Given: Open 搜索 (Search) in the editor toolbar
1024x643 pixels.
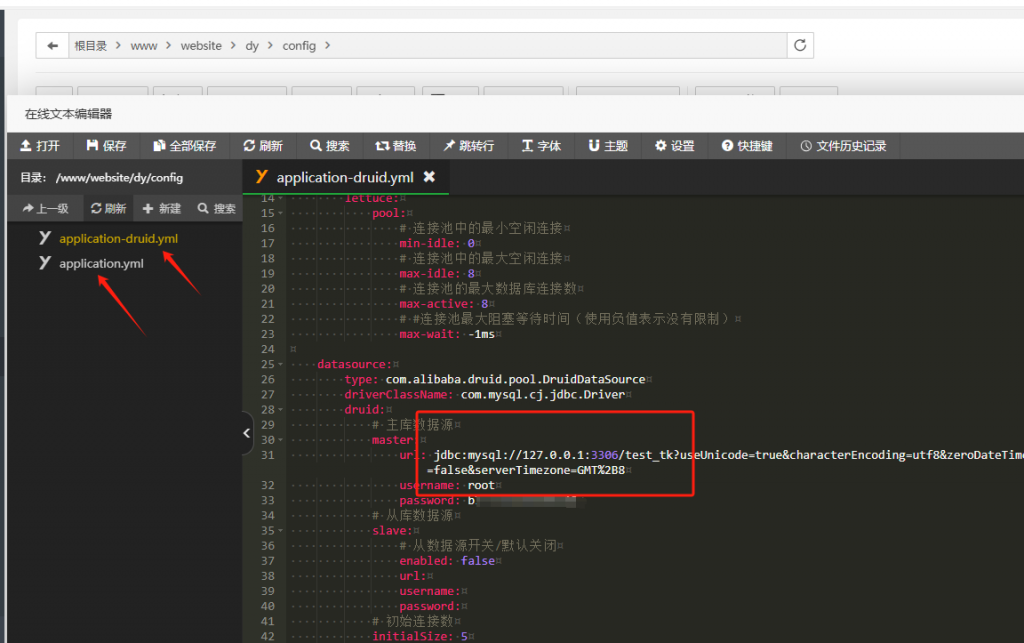Looking at the screenshot, I should click(x=330, y=146).
